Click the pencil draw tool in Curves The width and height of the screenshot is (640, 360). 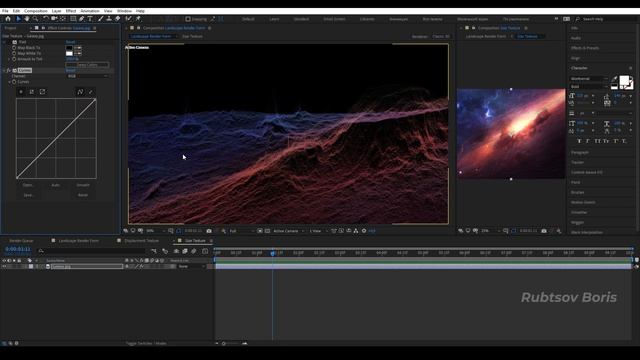click(x=91, y=92)
